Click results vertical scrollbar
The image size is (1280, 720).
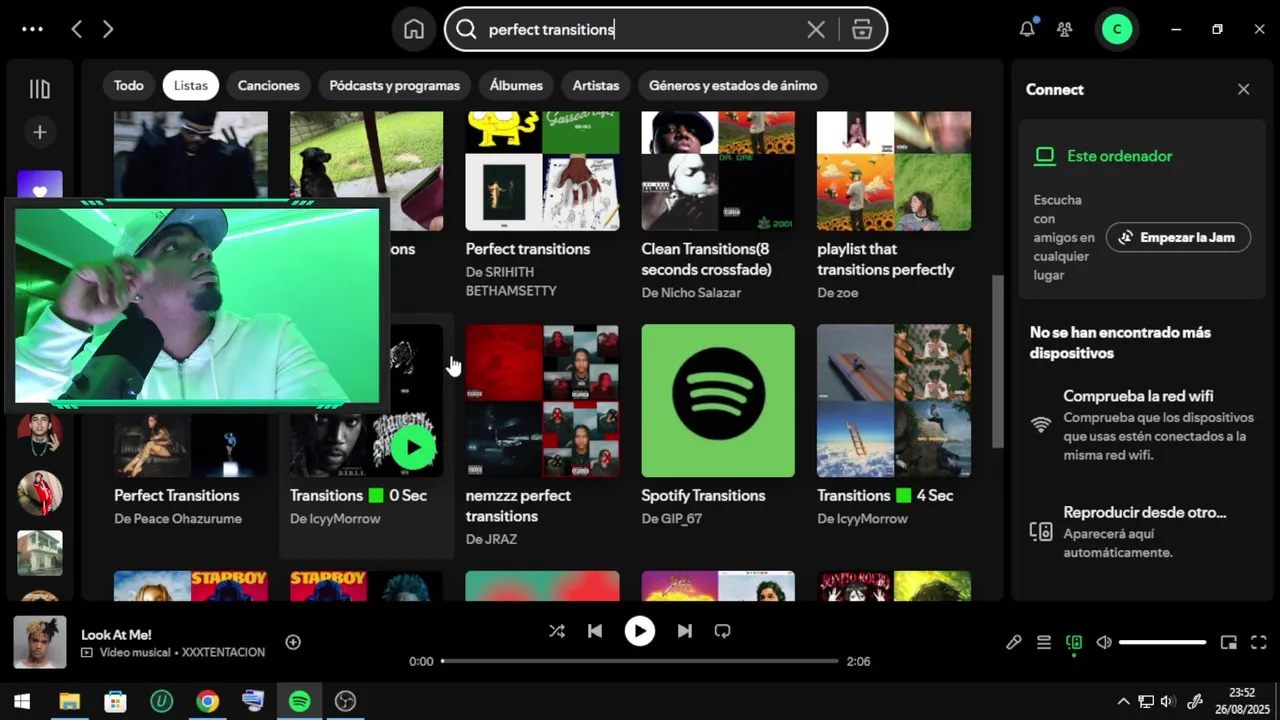[x=997, y=360]
